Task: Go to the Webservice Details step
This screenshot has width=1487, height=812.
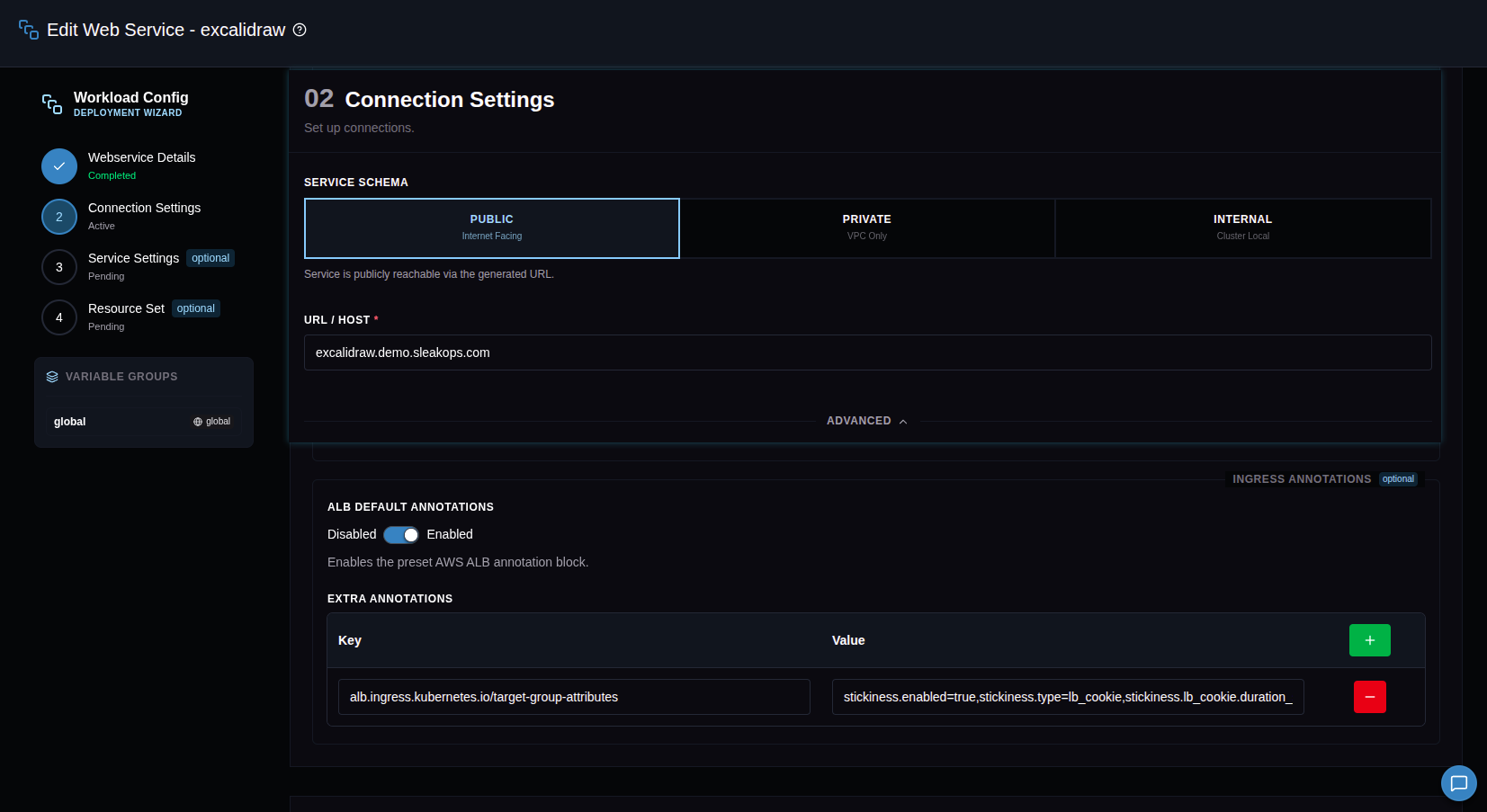Action: (x=142, y=157)
